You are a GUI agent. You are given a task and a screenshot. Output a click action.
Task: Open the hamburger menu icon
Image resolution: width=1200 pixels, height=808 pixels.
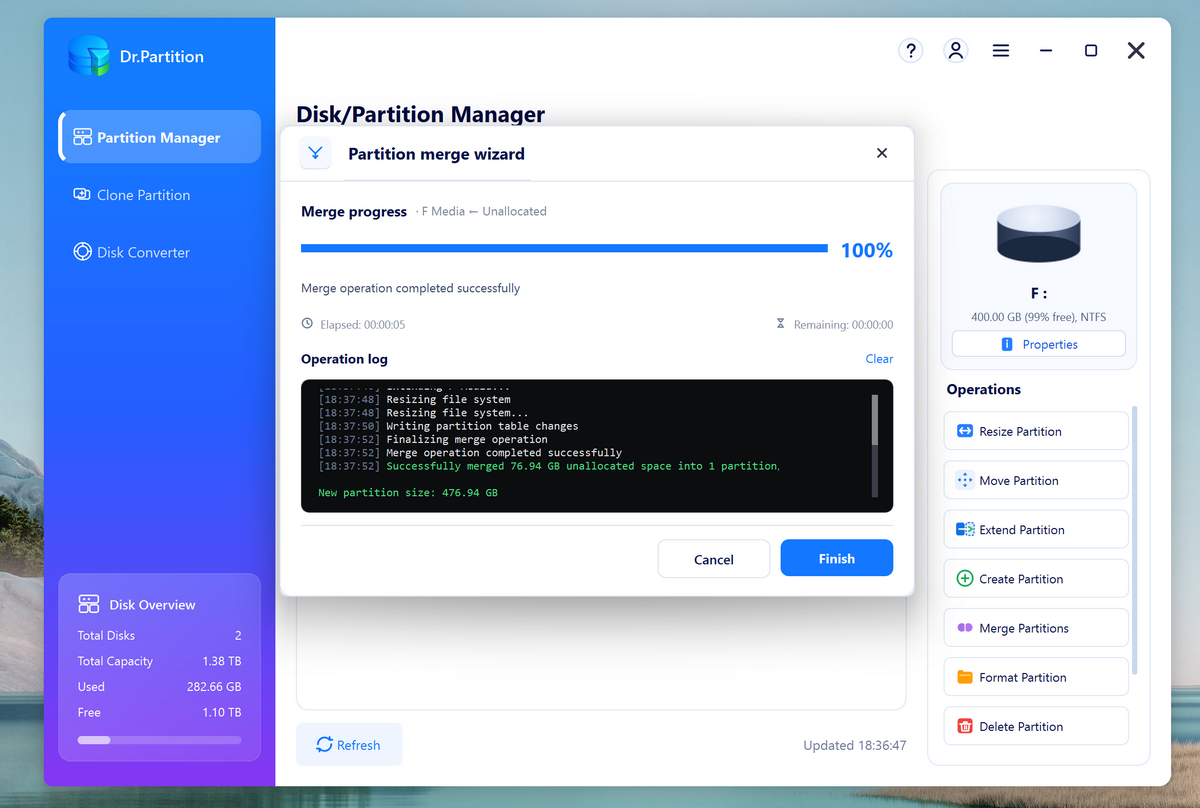point(1001,51)
